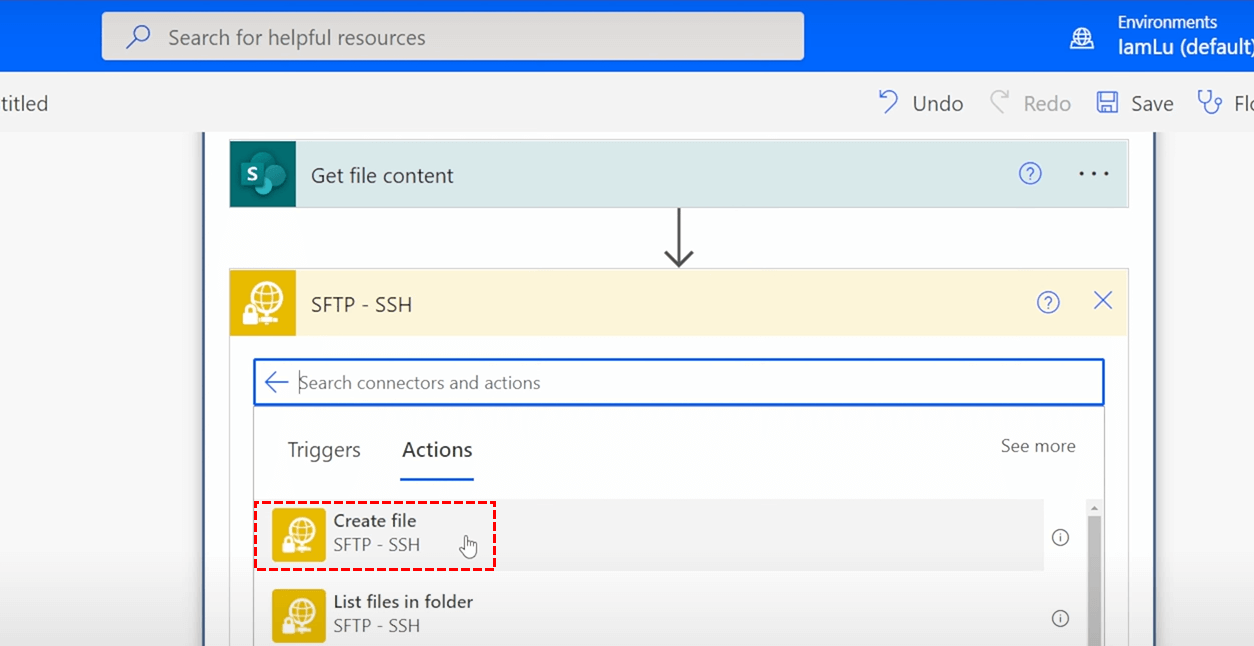Save the flow with the Save button
Screen dimensions: 1254x646
click(x=1135, y=103)
